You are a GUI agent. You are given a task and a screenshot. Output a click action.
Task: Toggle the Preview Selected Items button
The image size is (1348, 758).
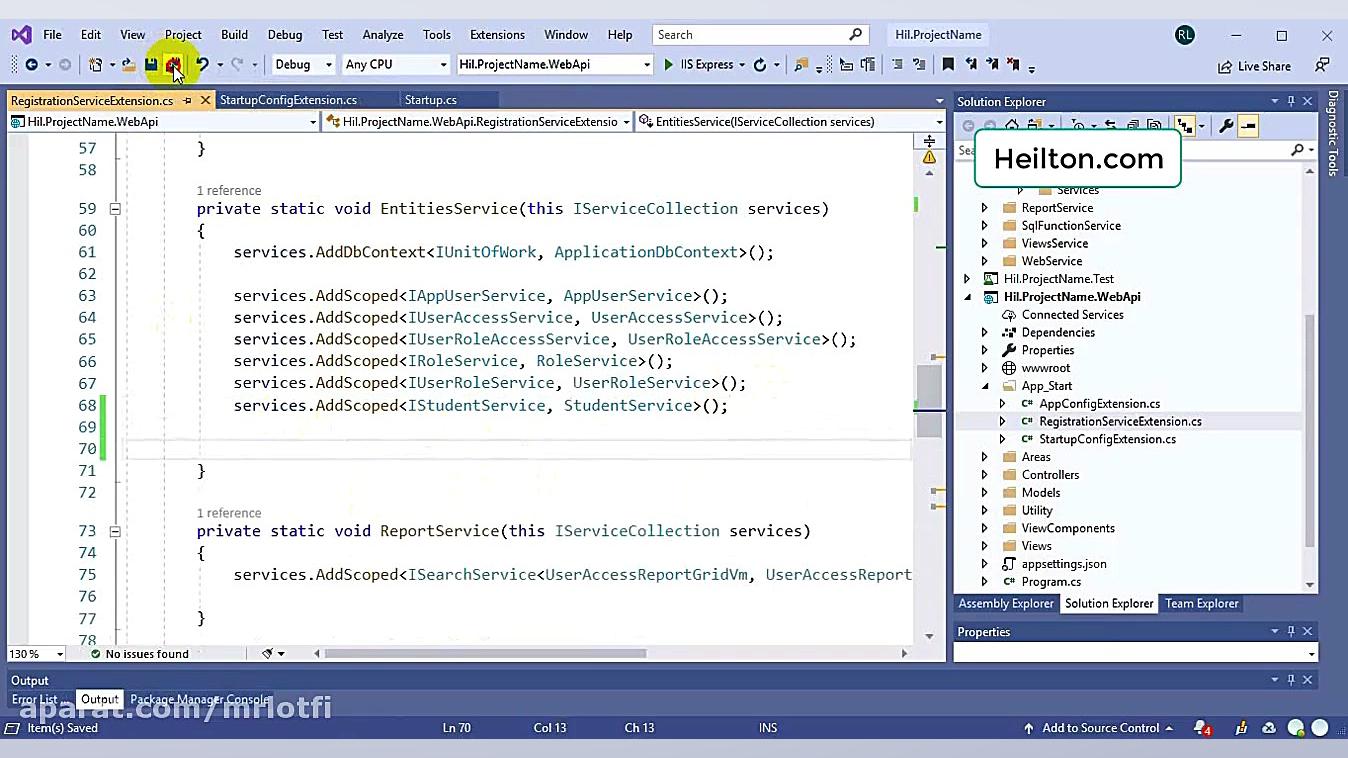pos(1248,126)
